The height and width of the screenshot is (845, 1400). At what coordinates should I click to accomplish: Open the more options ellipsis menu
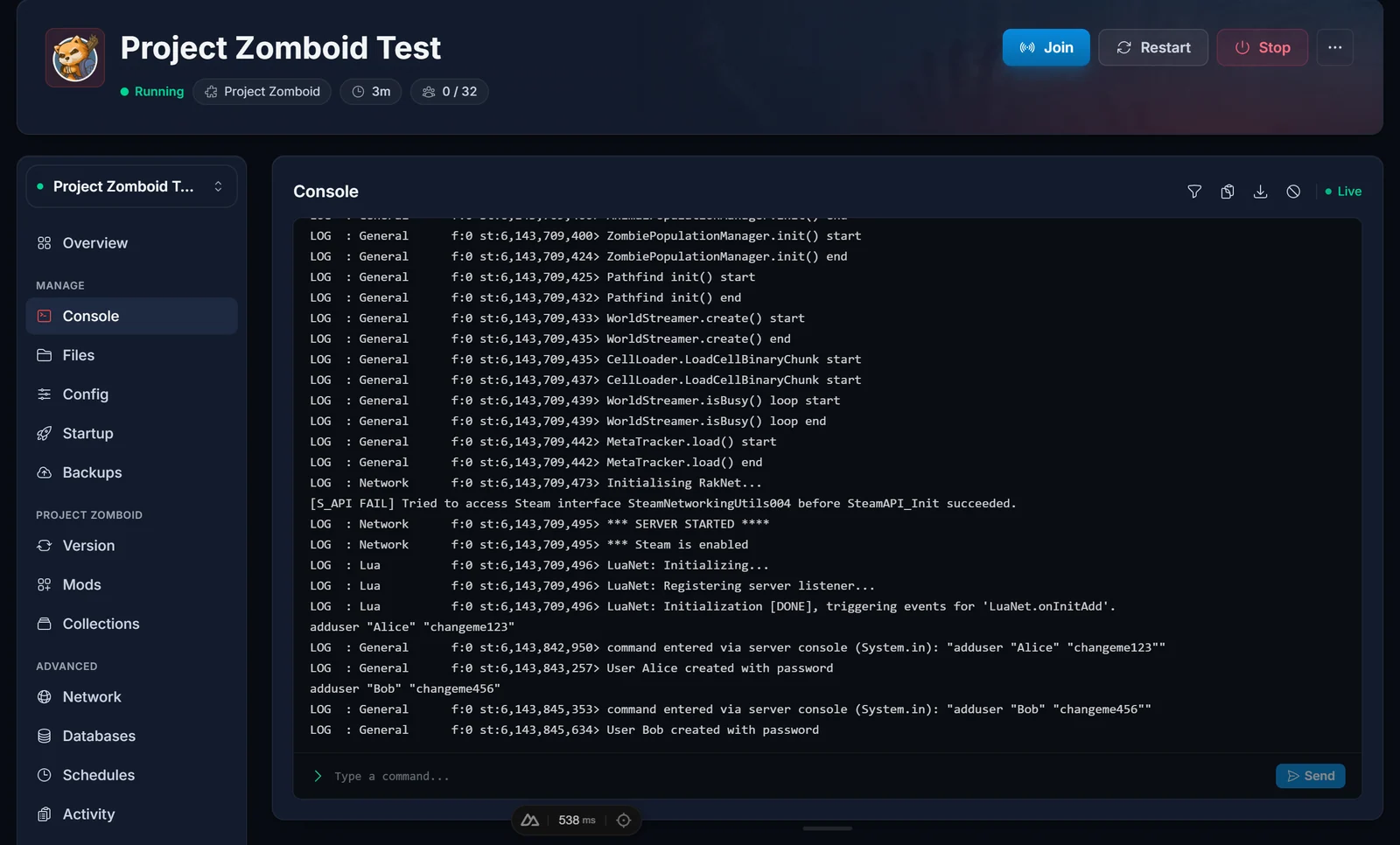click(x=1334, y=47)
